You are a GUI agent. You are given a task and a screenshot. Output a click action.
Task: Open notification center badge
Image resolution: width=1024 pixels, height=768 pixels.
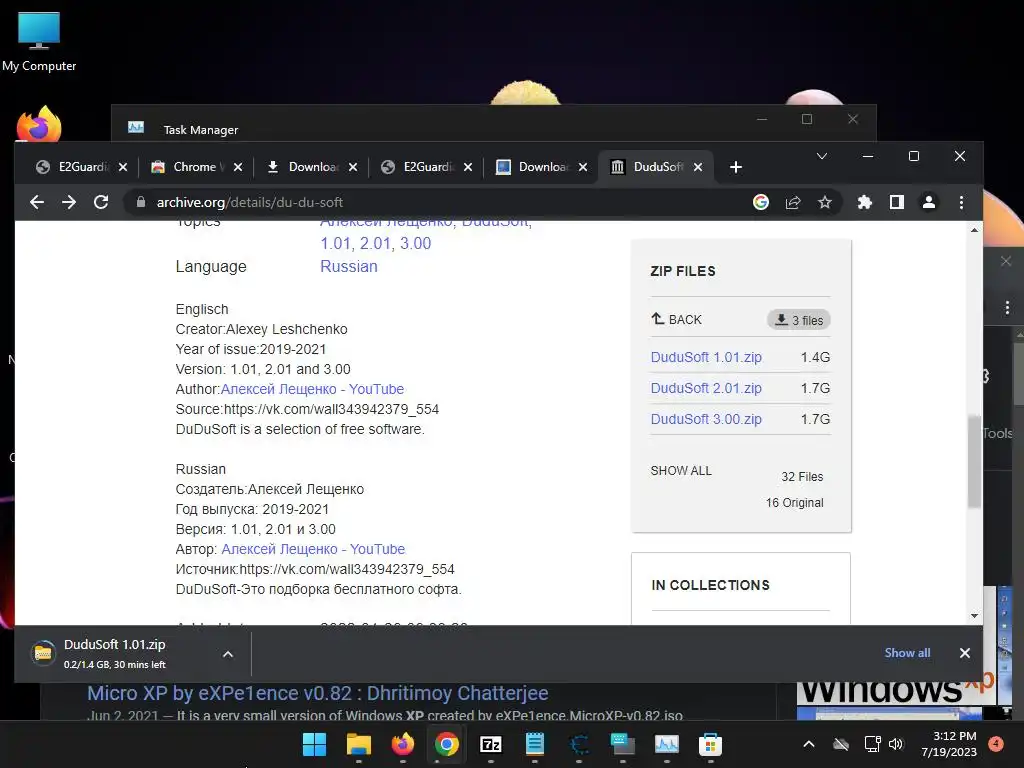pyautogui.click(x=996, y=744)
